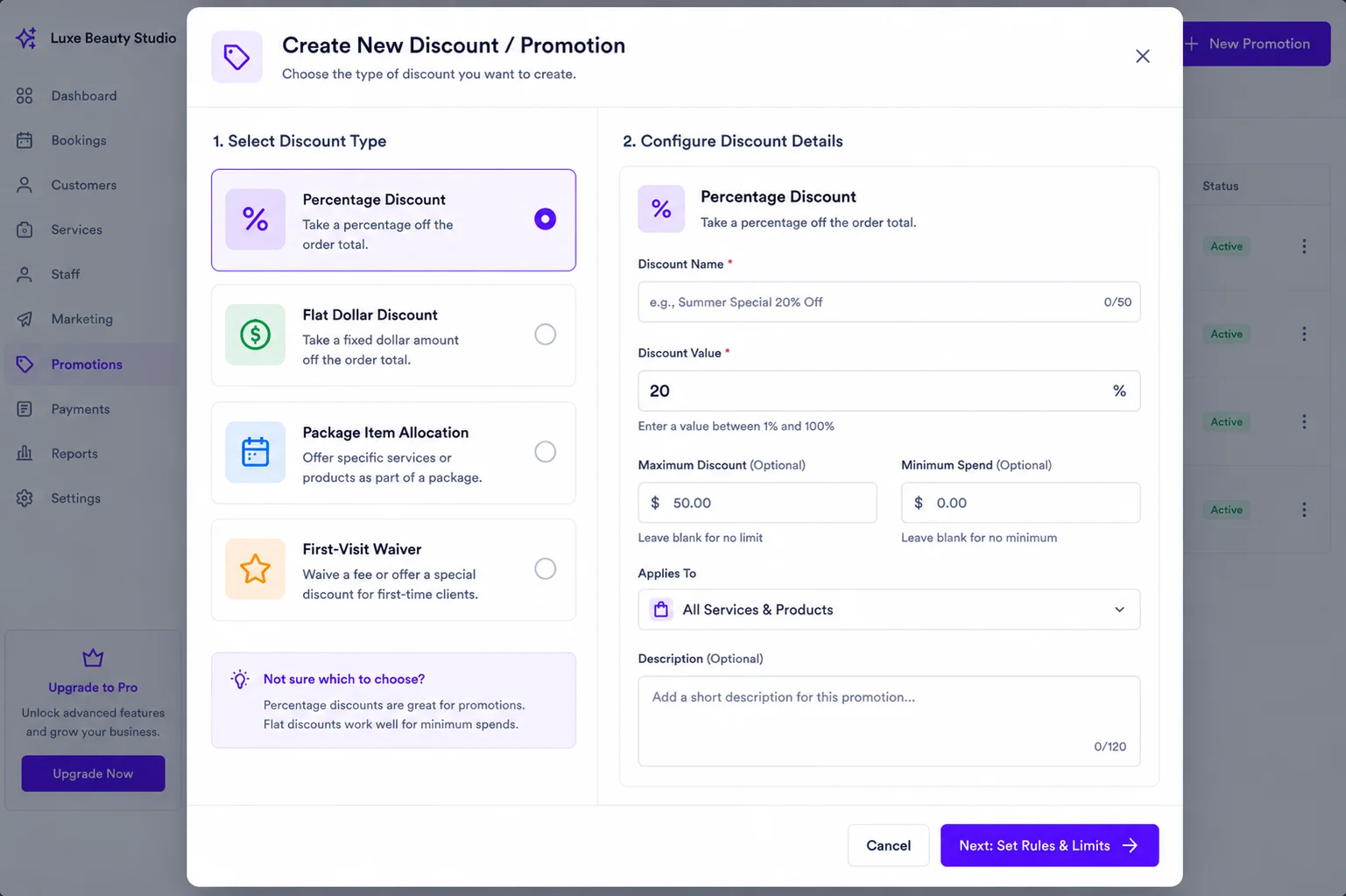Click the Marketing paper plane icon
The image size is (1346, 896).
(x=25, y=319)
